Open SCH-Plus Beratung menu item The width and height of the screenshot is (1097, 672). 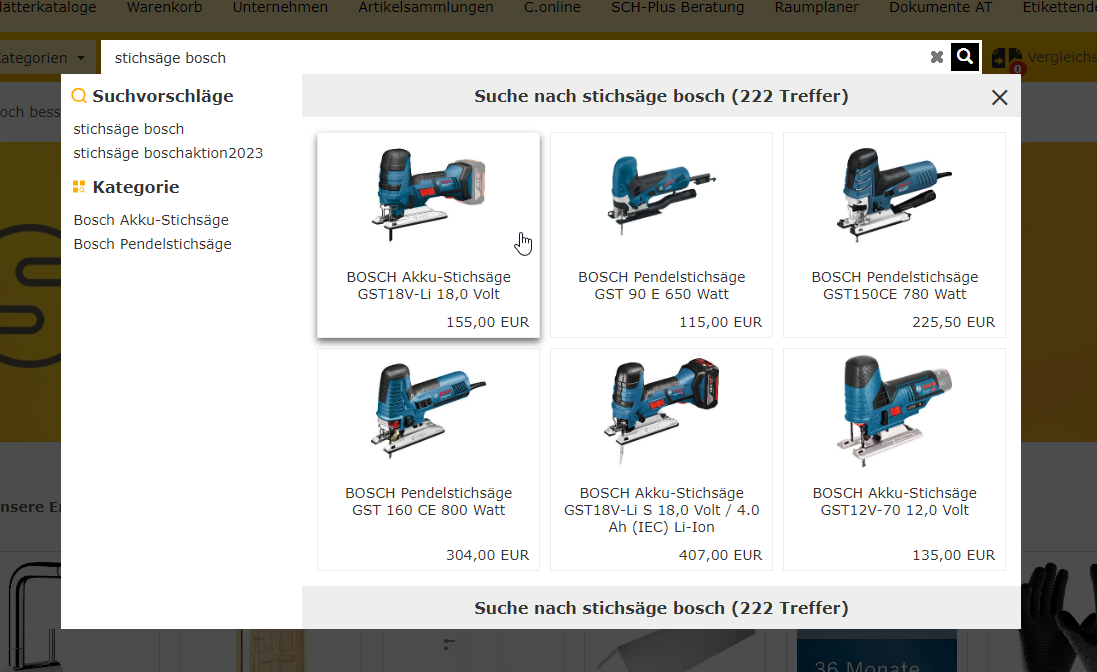click(x=677, y=8)
